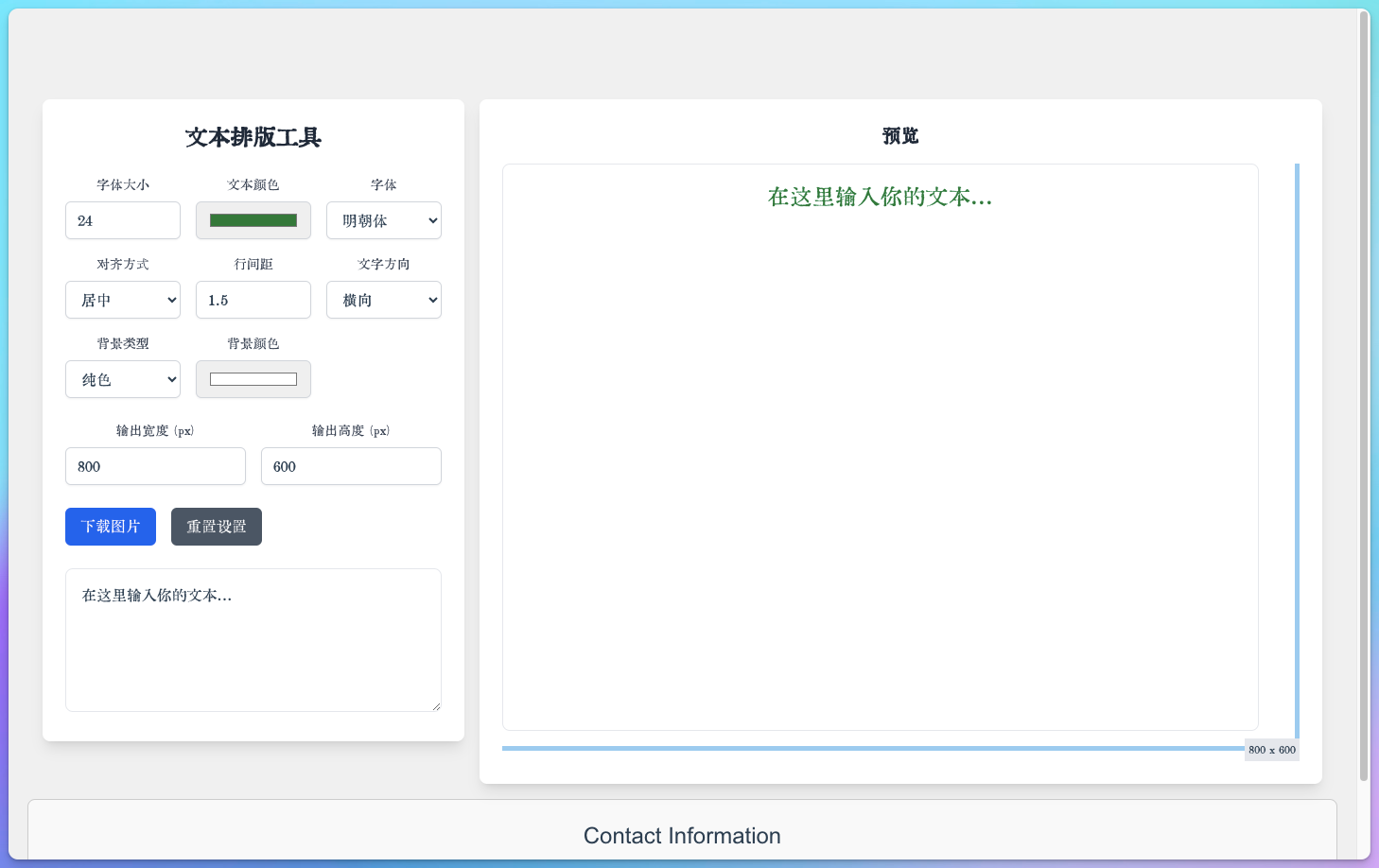Expand the 对齐方式 alignment dropdown
Viewport: 1379px width, 868px height.
[x=123, y=300]
